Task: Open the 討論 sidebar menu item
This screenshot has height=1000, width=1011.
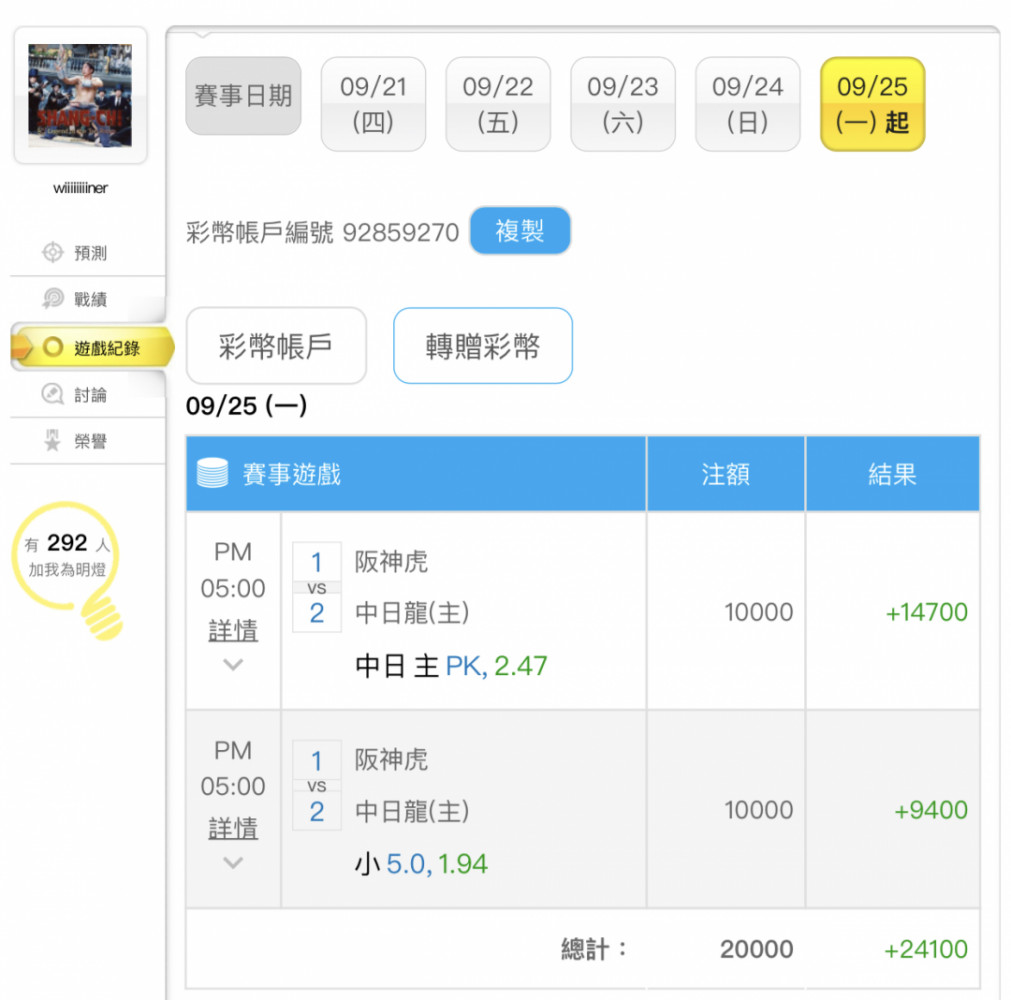Action: coord(88,395)
